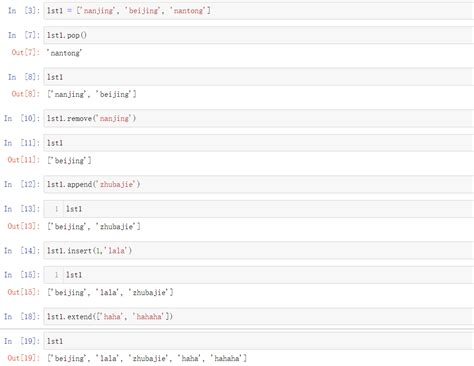This screenshot has height=366, width=474.
Task: Click line number 1 in cell 15
Action: coord(56,275)
